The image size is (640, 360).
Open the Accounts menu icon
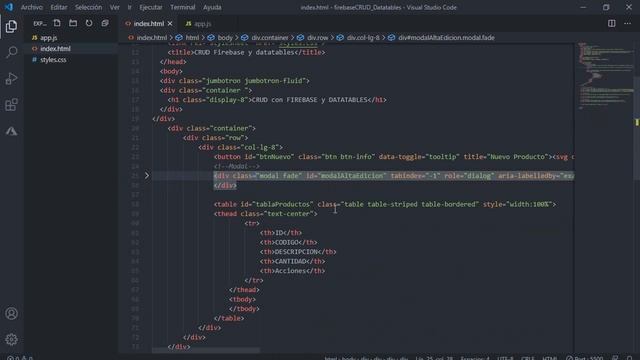tap(11, 313)
